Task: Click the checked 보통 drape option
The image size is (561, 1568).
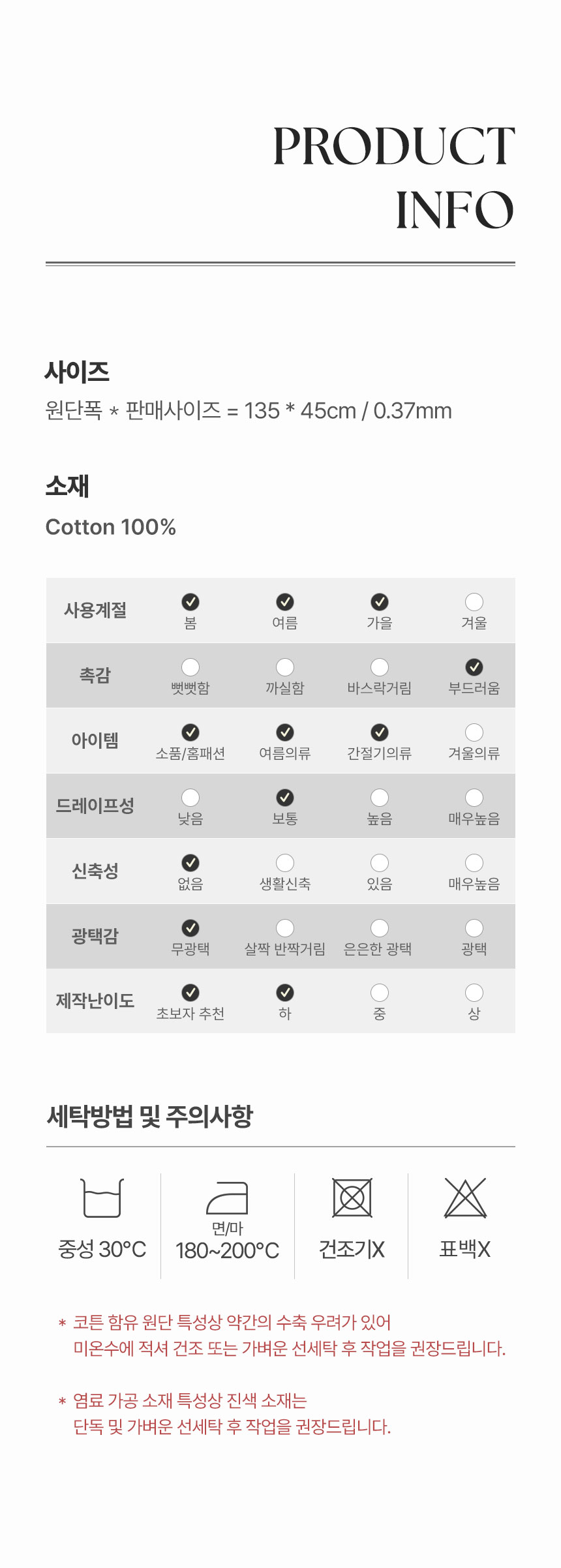Action: 285,797
